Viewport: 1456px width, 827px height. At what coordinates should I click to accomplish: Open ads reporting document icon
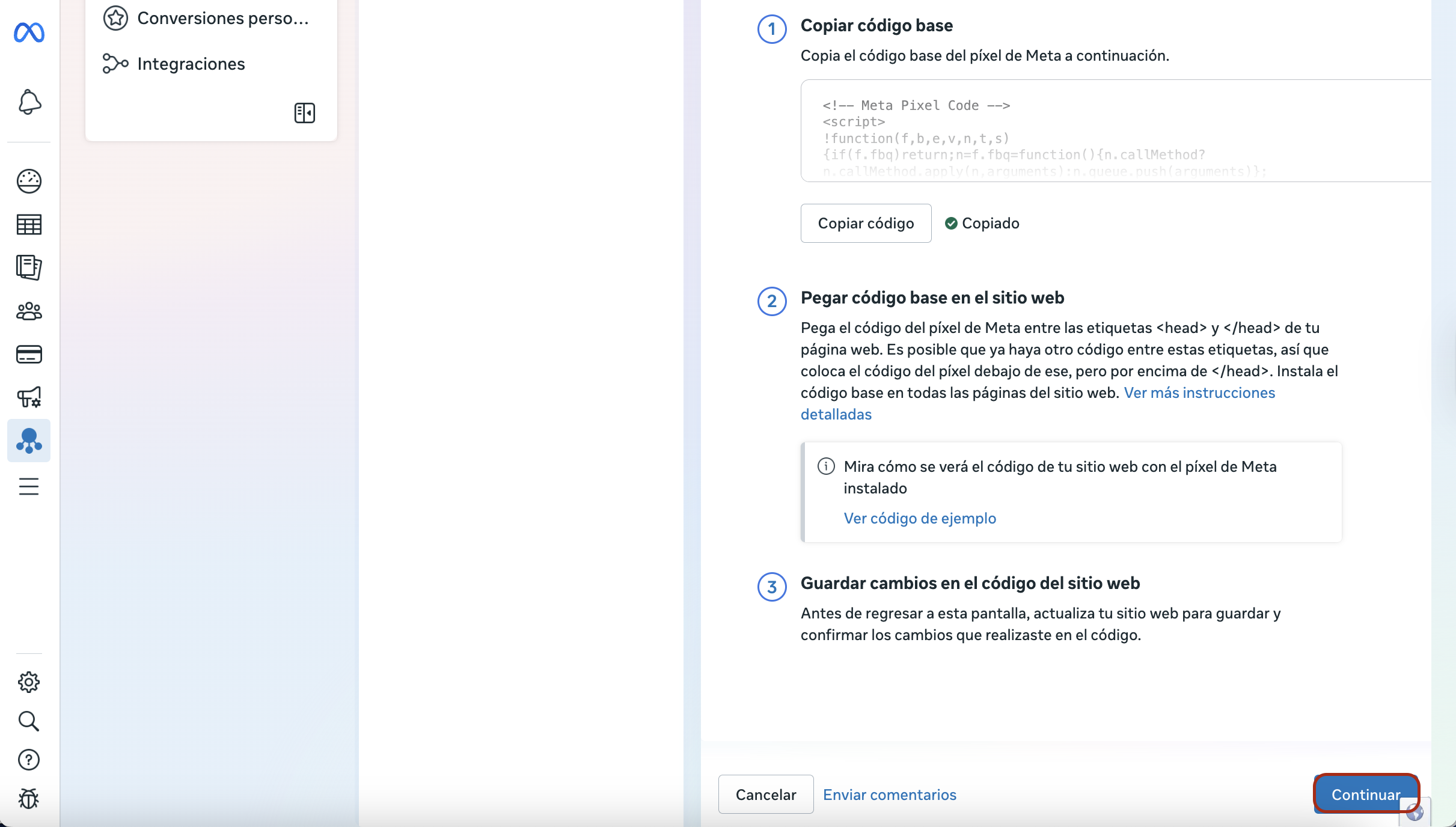[29, 267]
